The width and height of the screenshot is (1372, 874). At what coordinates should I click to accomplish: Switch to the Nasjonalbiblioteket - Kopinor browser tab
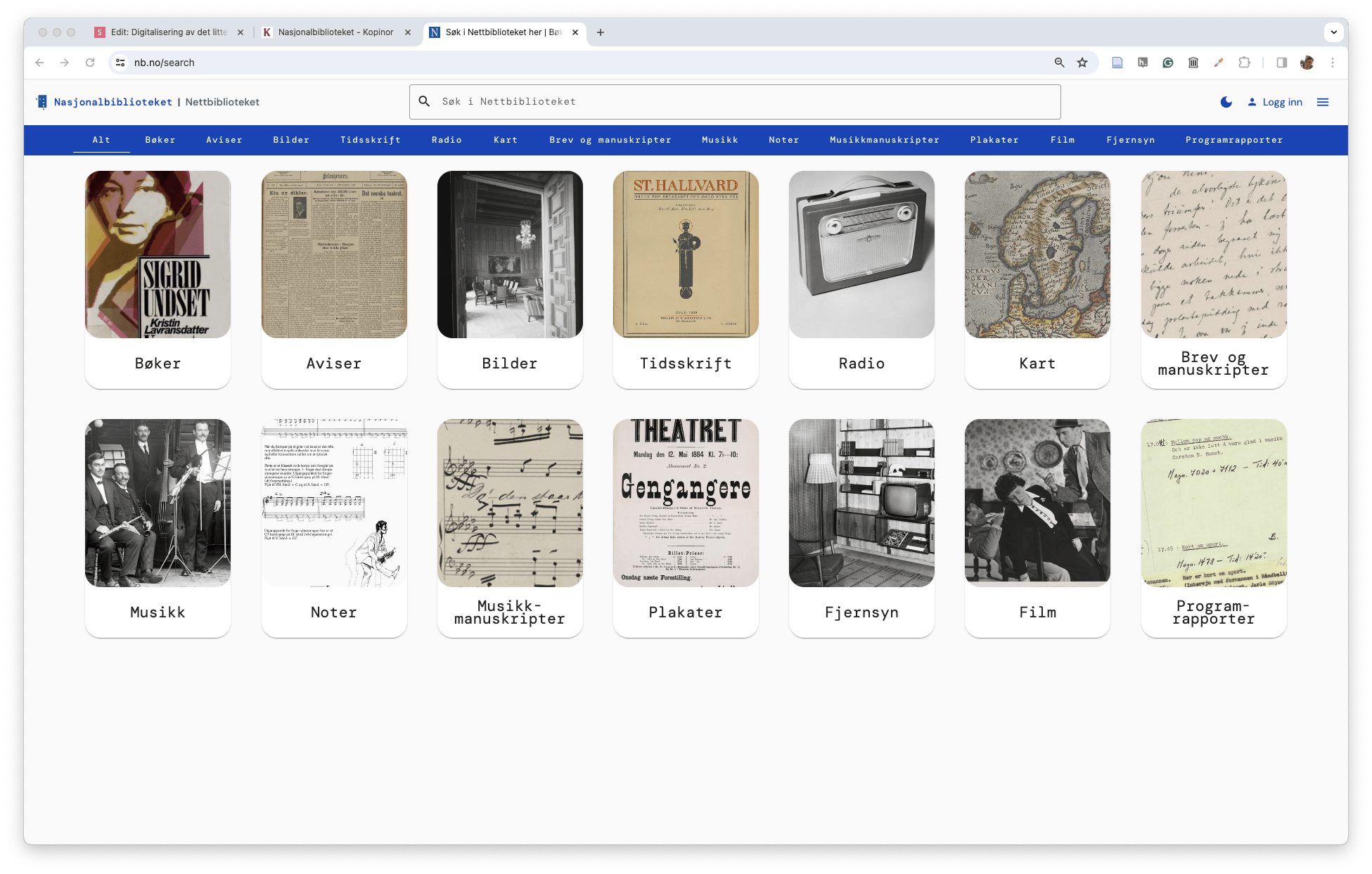coord(335,32)
